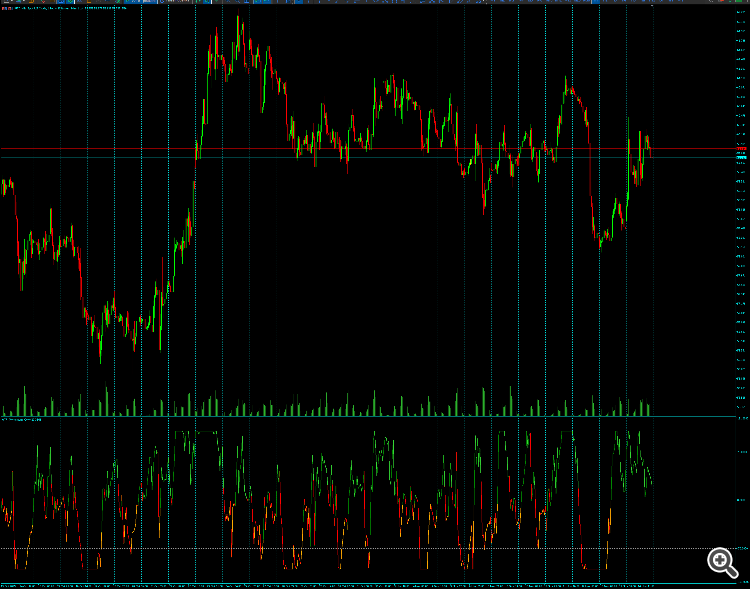Select the white dotted level in the indicator window

(x=367, y=548)
